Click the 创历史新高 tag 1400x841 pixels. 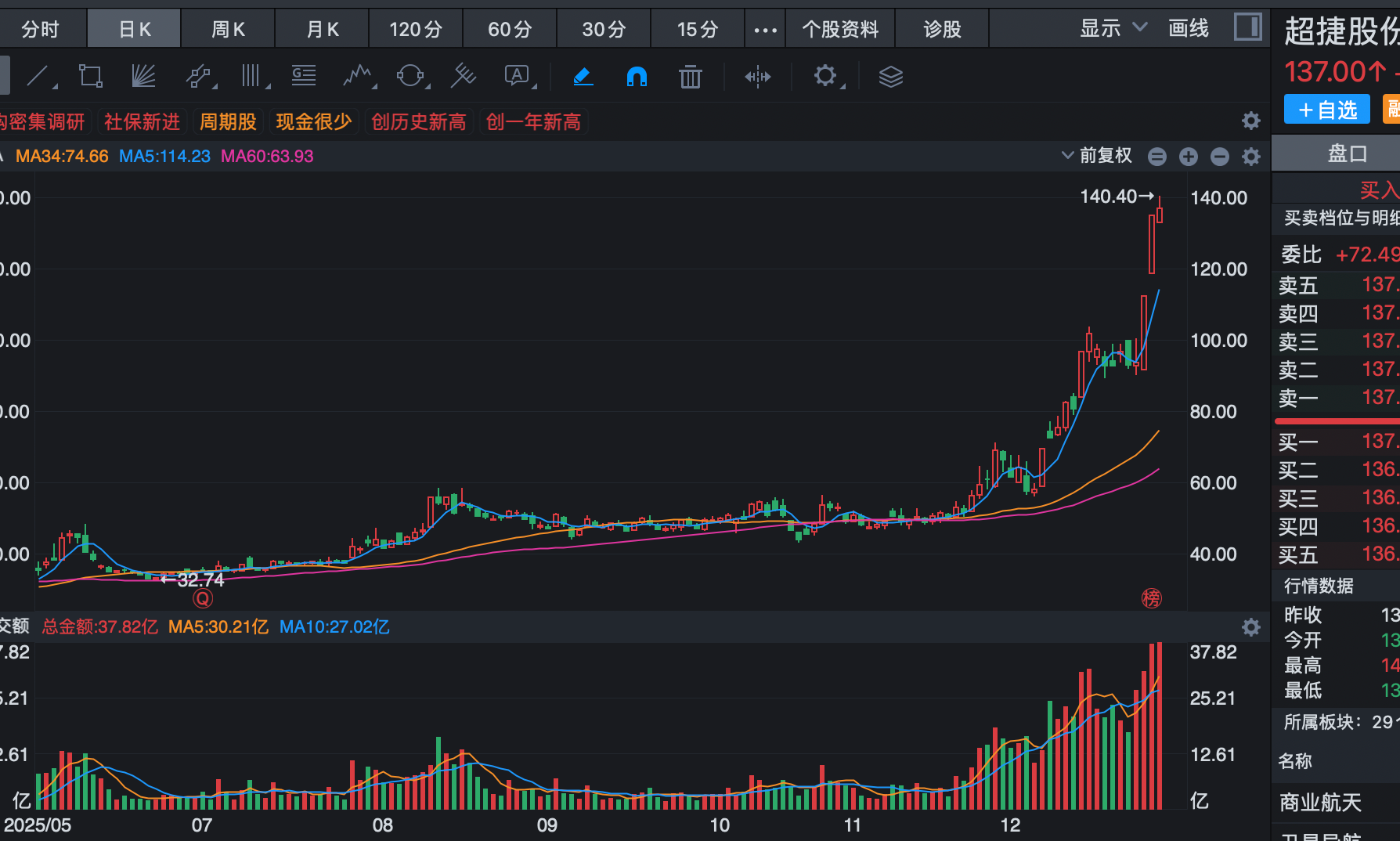coord(418,122)
